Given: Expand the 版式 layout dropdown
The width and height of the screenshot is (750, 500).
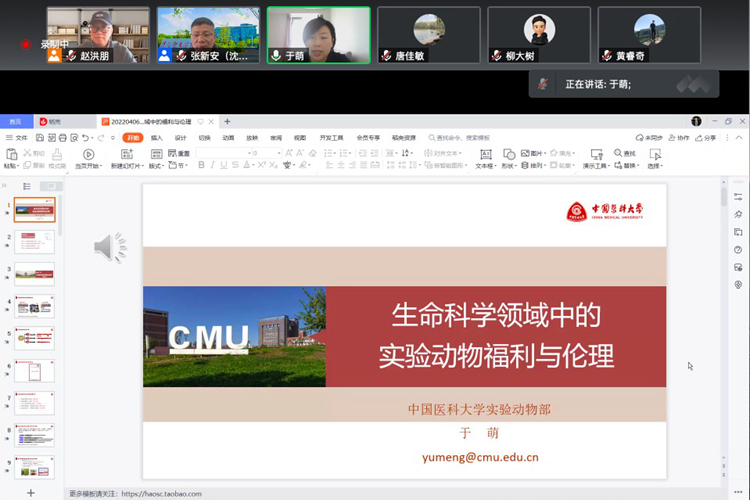Looking at the screenshot, I should (156, 165).
